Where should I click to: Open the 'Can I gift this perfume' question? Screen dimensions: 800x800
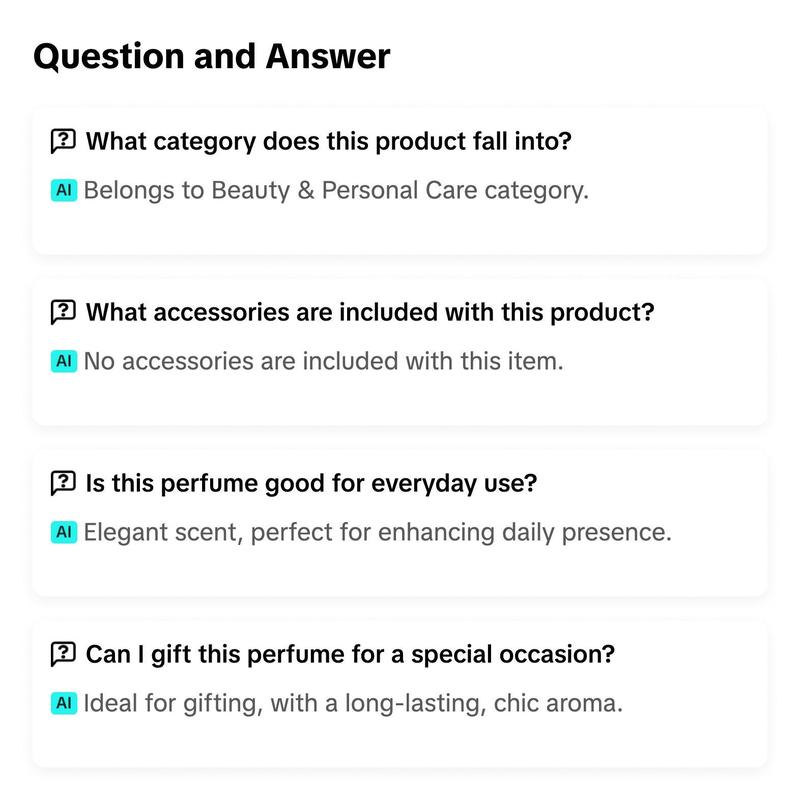click(350, 654)
